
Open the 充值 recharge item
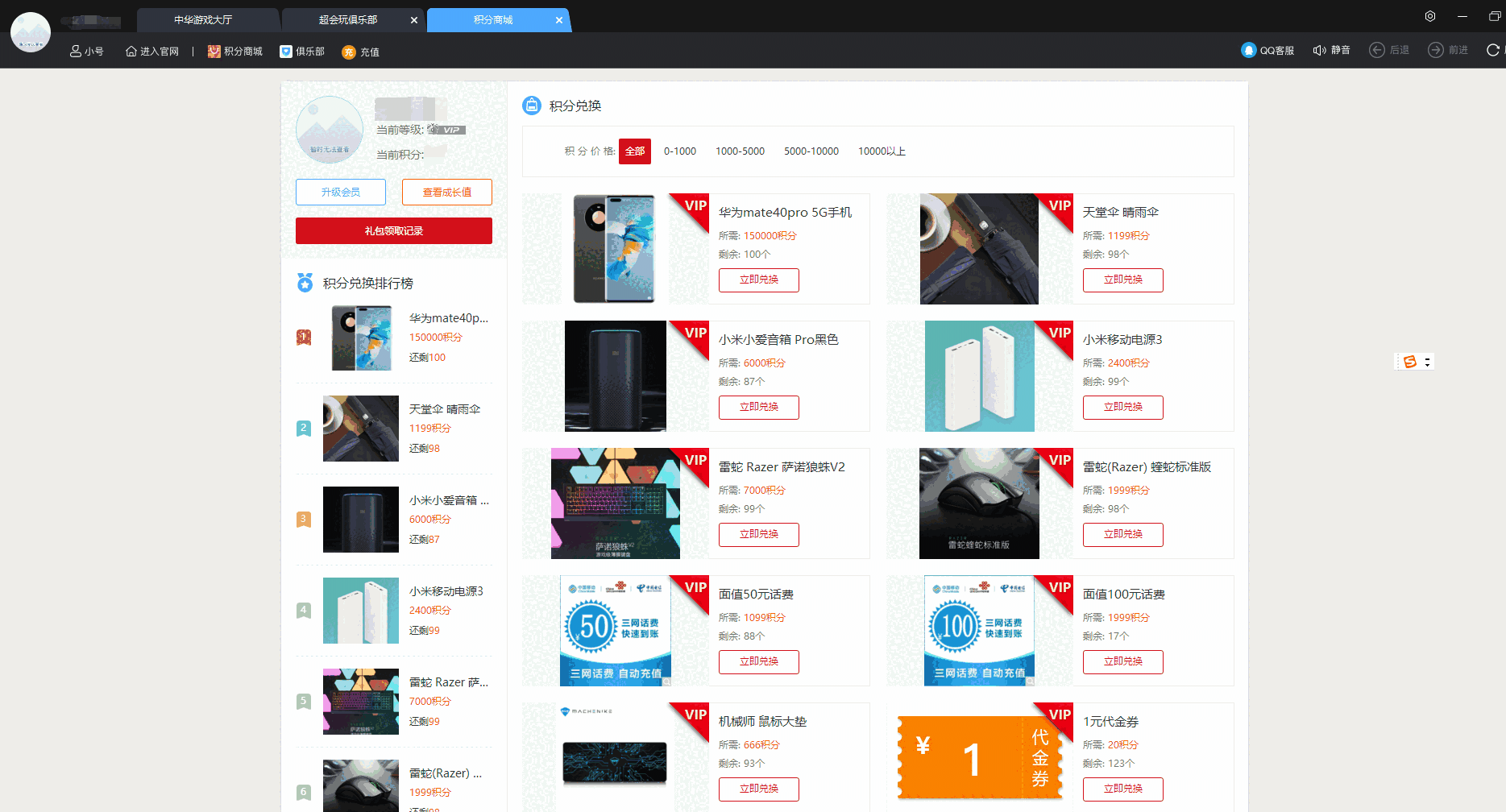[360, 52]
